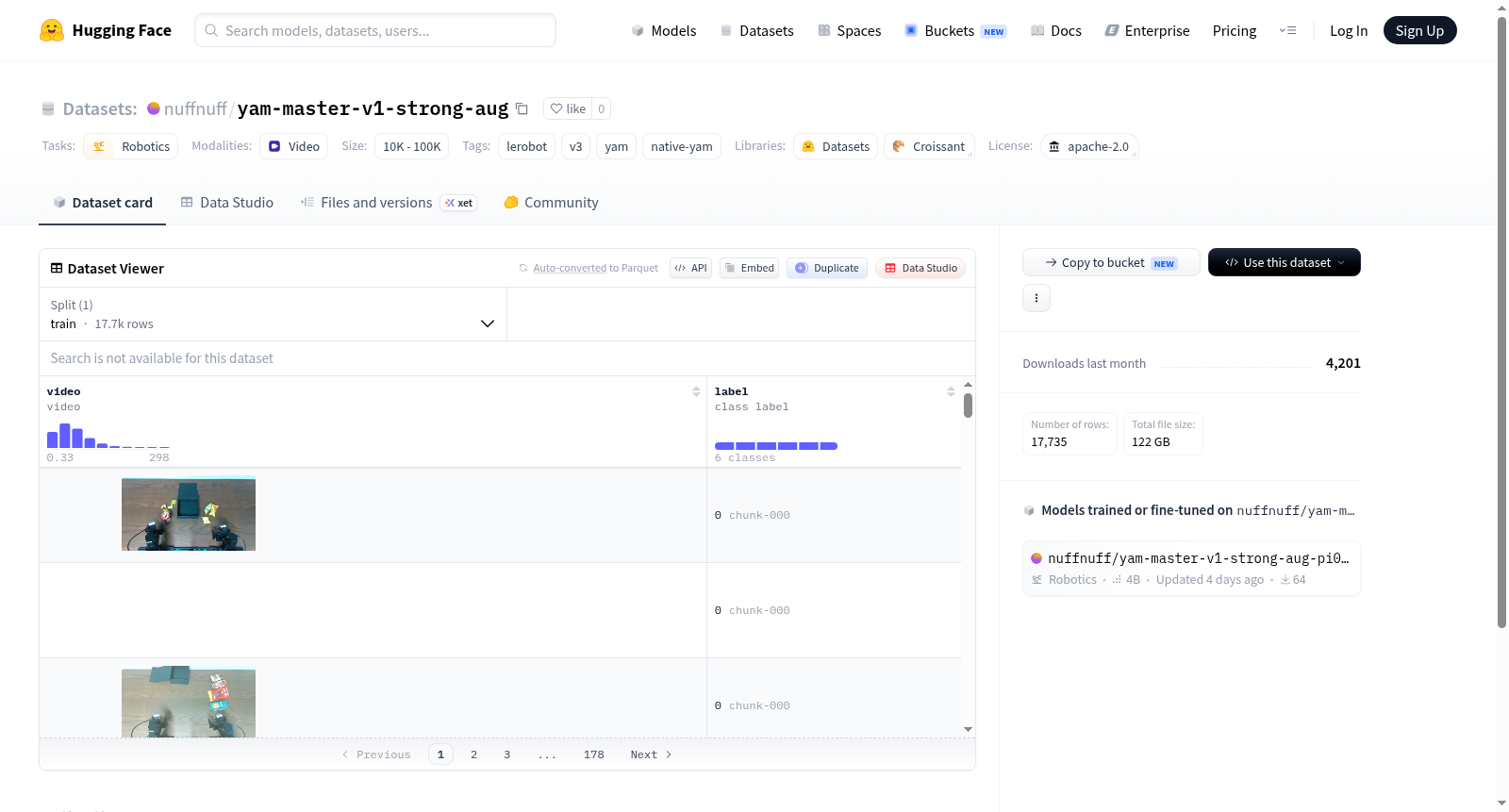Switch to the Dataset card tab

pyautogui.click(x=103, y=203)
